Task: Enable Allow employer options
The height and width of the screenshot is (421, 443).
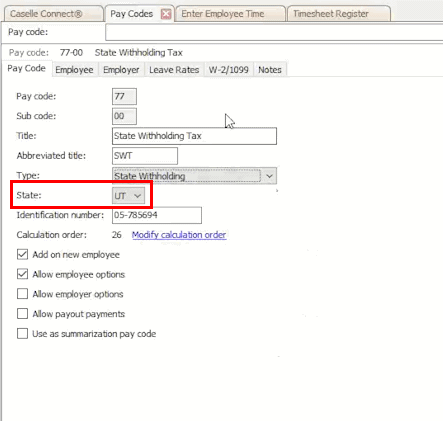Action: [x=22, y=294]
